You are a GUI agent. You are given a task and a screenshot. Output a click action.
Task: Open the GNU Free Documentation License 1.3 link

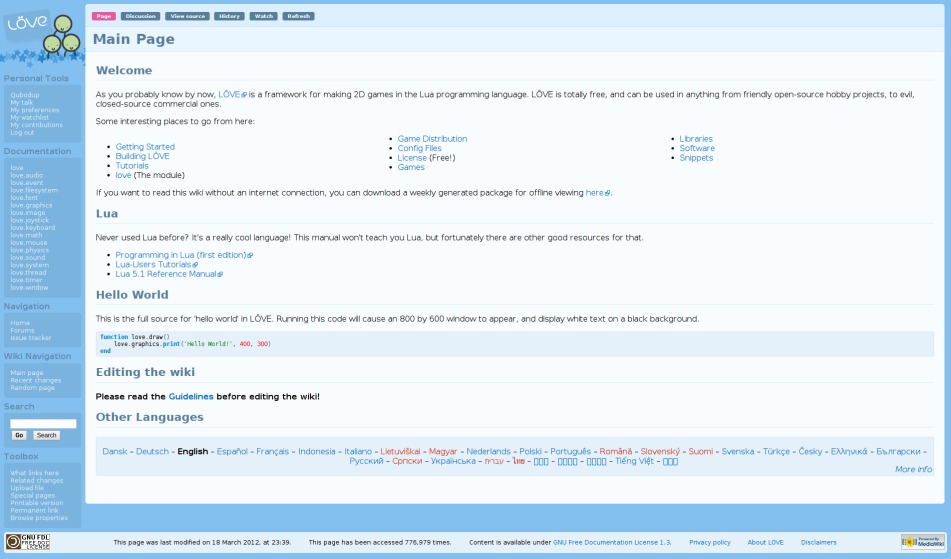click(x=612, y=543)
